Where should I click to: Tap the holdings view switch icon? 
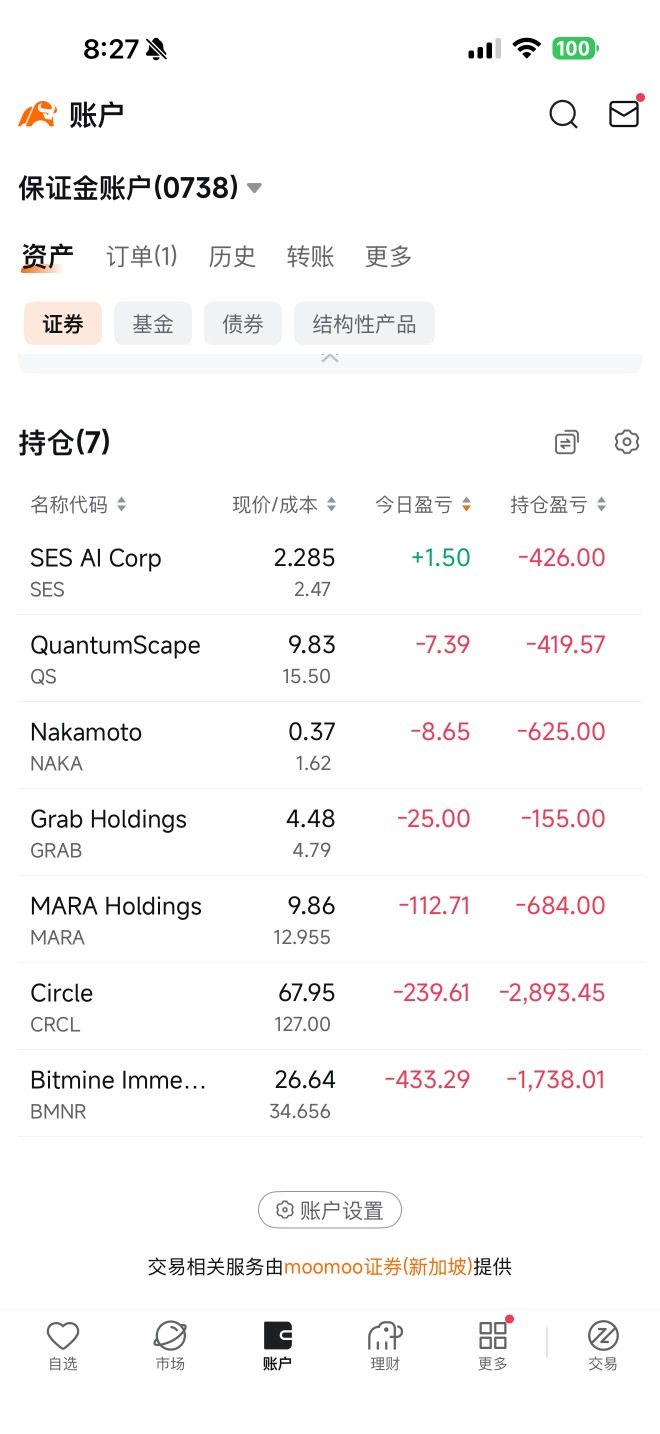pos(567,442)
